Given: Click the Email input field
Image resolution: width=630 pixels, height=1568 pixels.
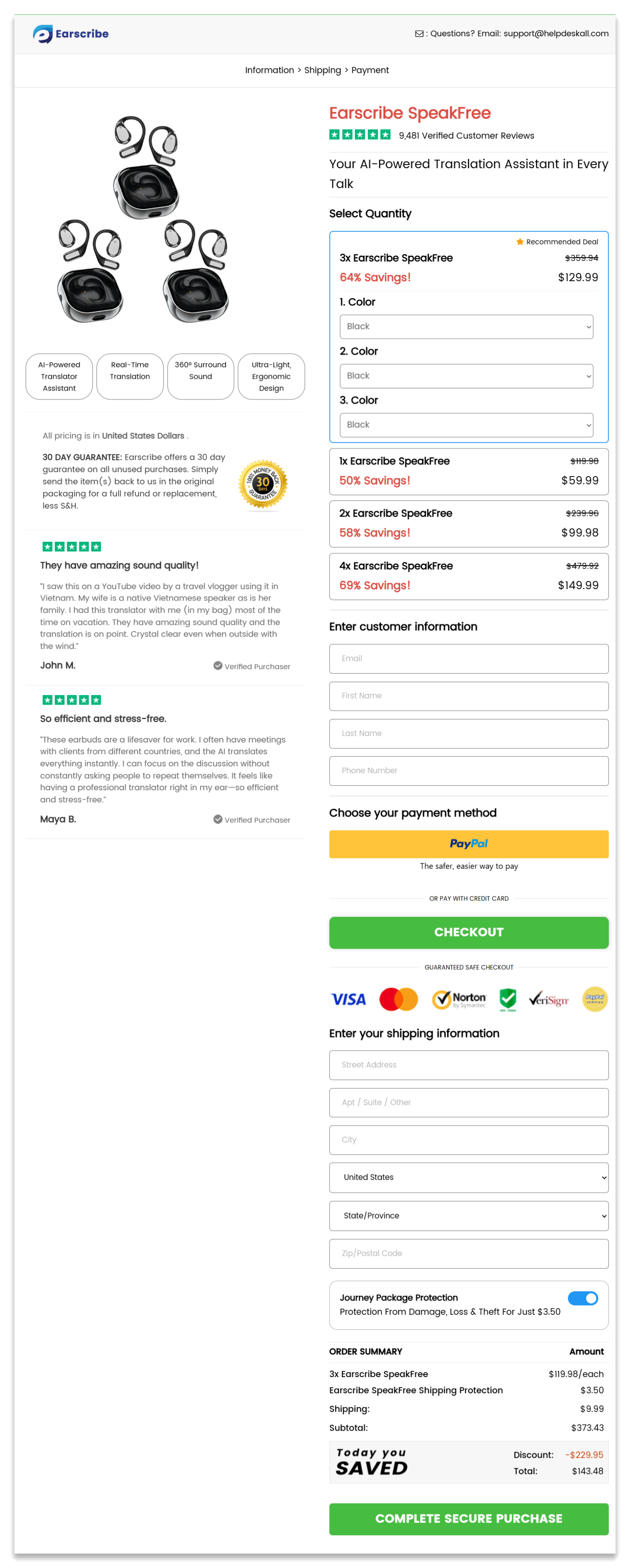Looking at the screenshot, I should point(469,658).
